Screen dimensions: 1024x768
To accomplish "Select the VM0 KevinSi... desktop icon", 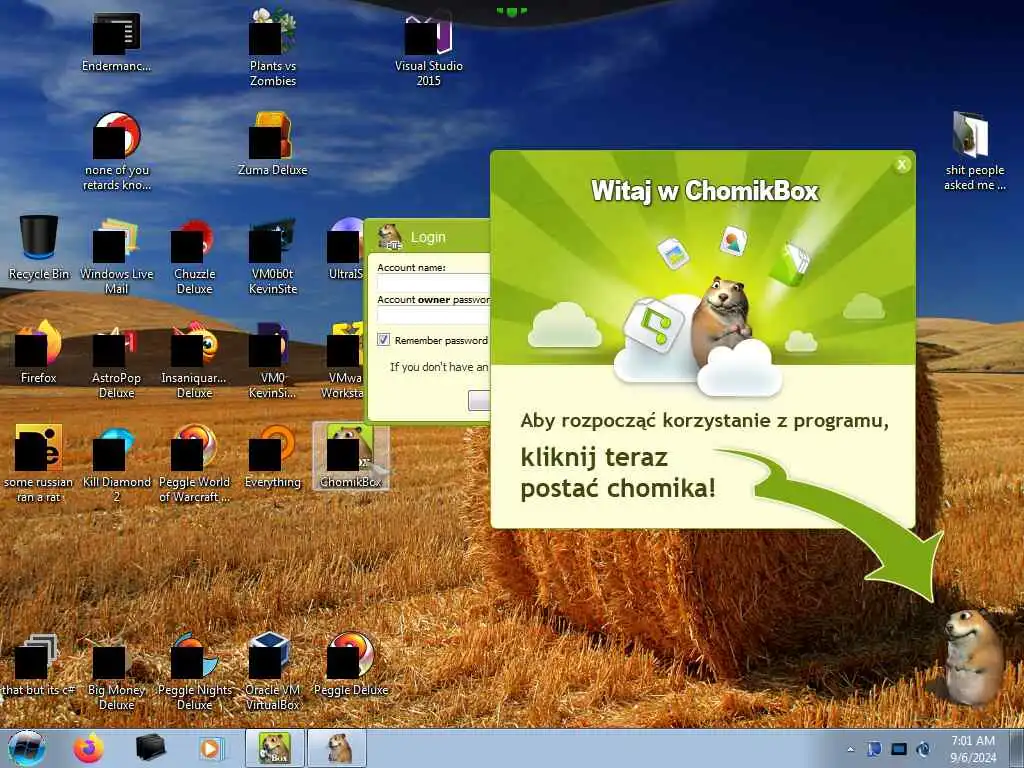I will (272, 359).
